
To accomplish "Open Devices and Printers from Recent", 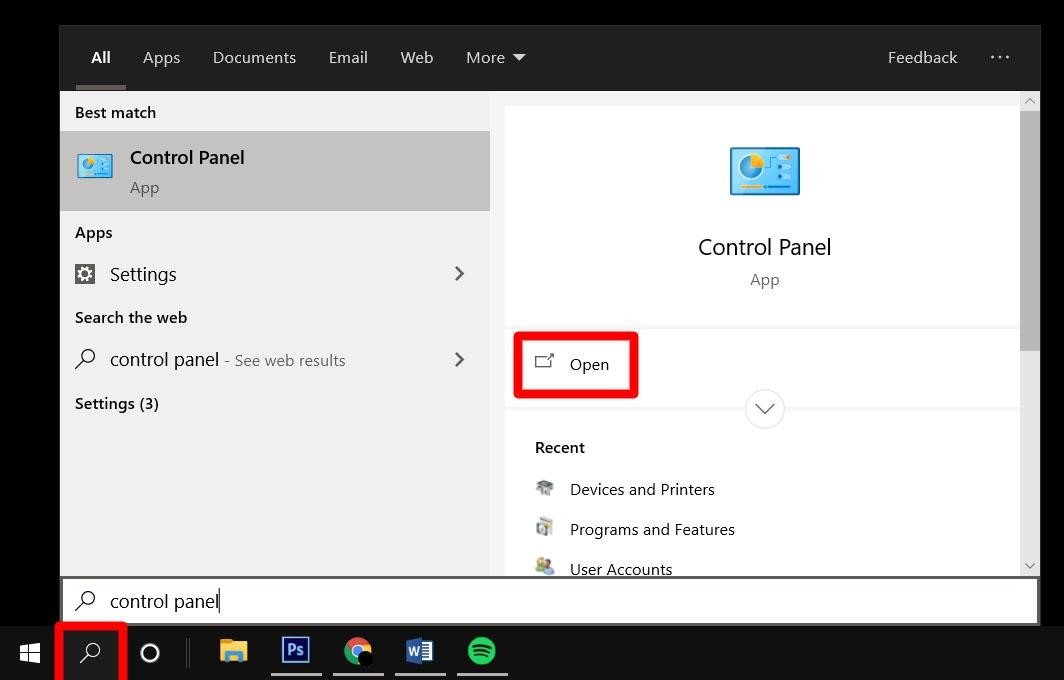I will coord(642,489).
